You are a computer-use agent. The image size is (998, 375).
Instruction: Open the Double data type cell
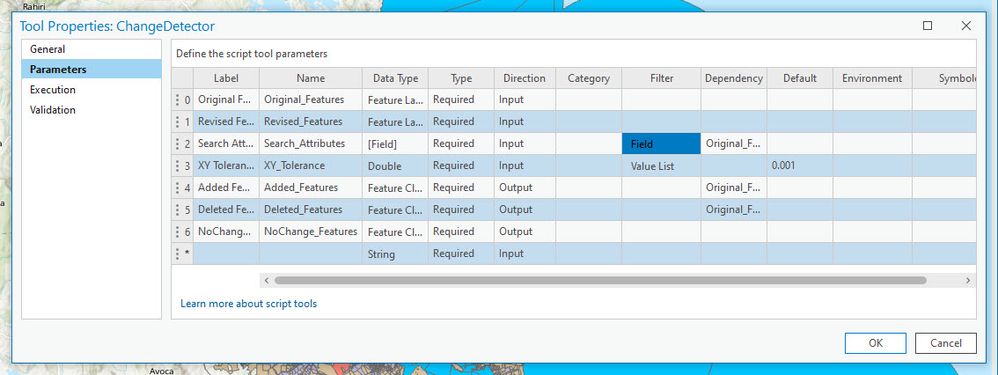coord(395,166)
